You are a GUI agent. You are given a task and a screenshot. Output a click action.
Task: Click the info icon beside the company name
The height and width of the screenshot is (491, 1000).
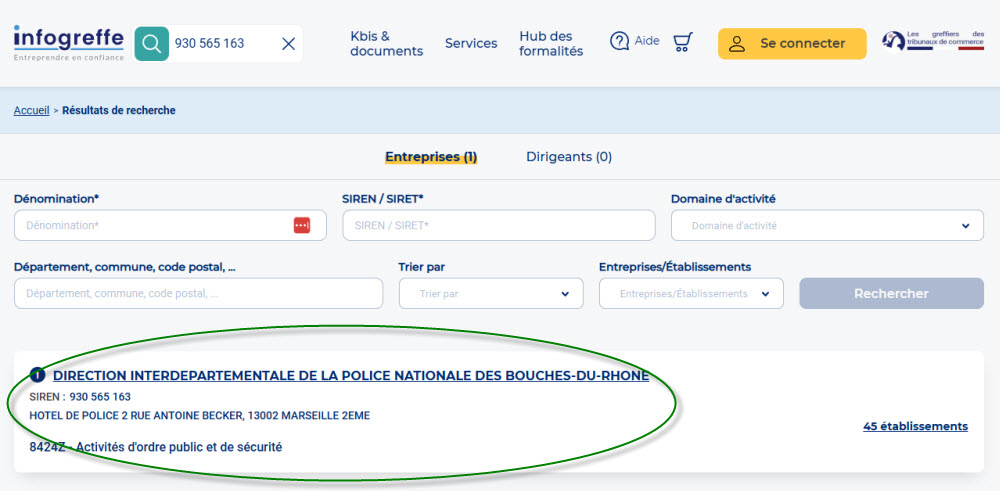tap(38, 375)
